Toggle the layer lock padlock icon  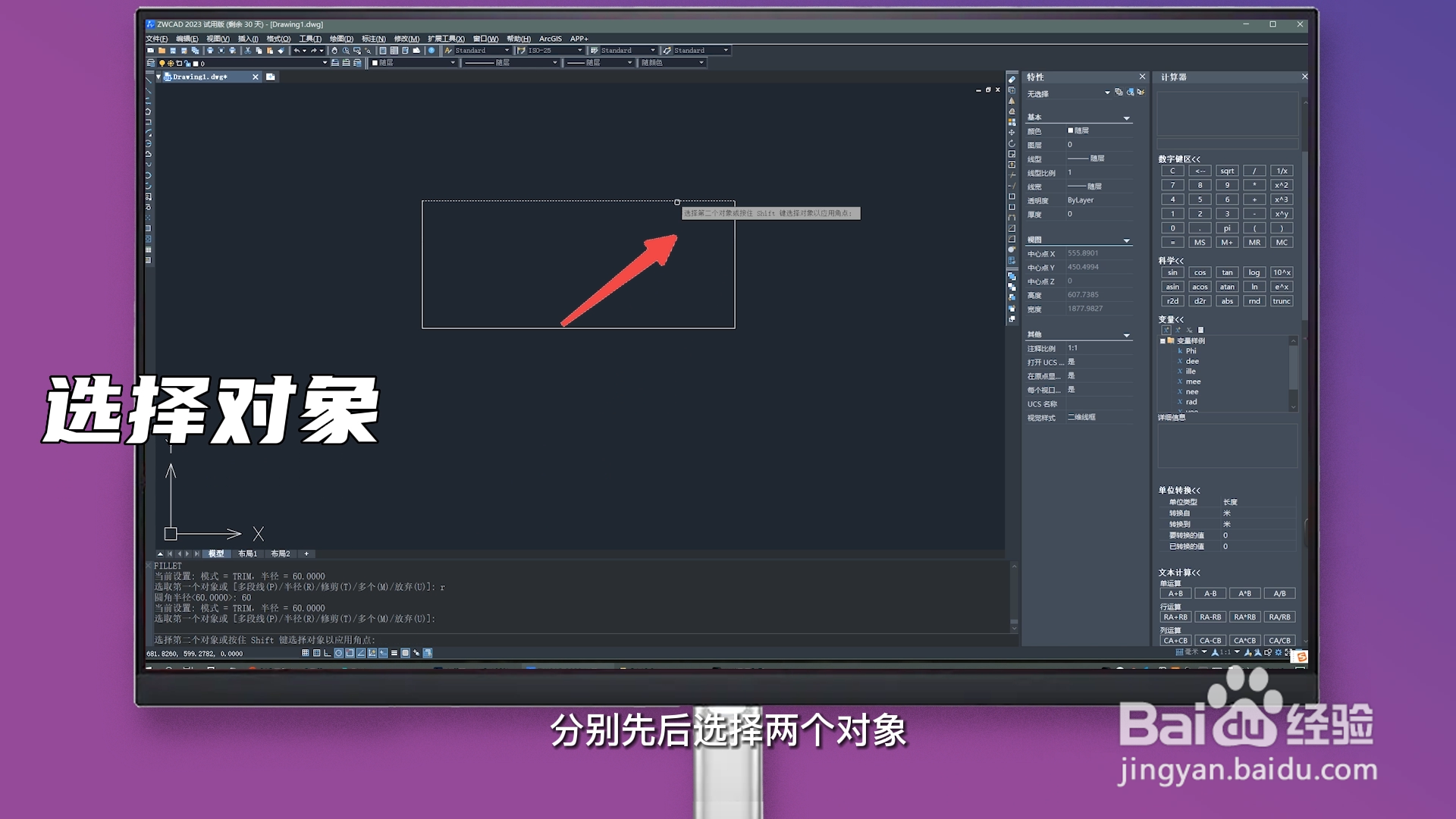[x=186, y=64]
